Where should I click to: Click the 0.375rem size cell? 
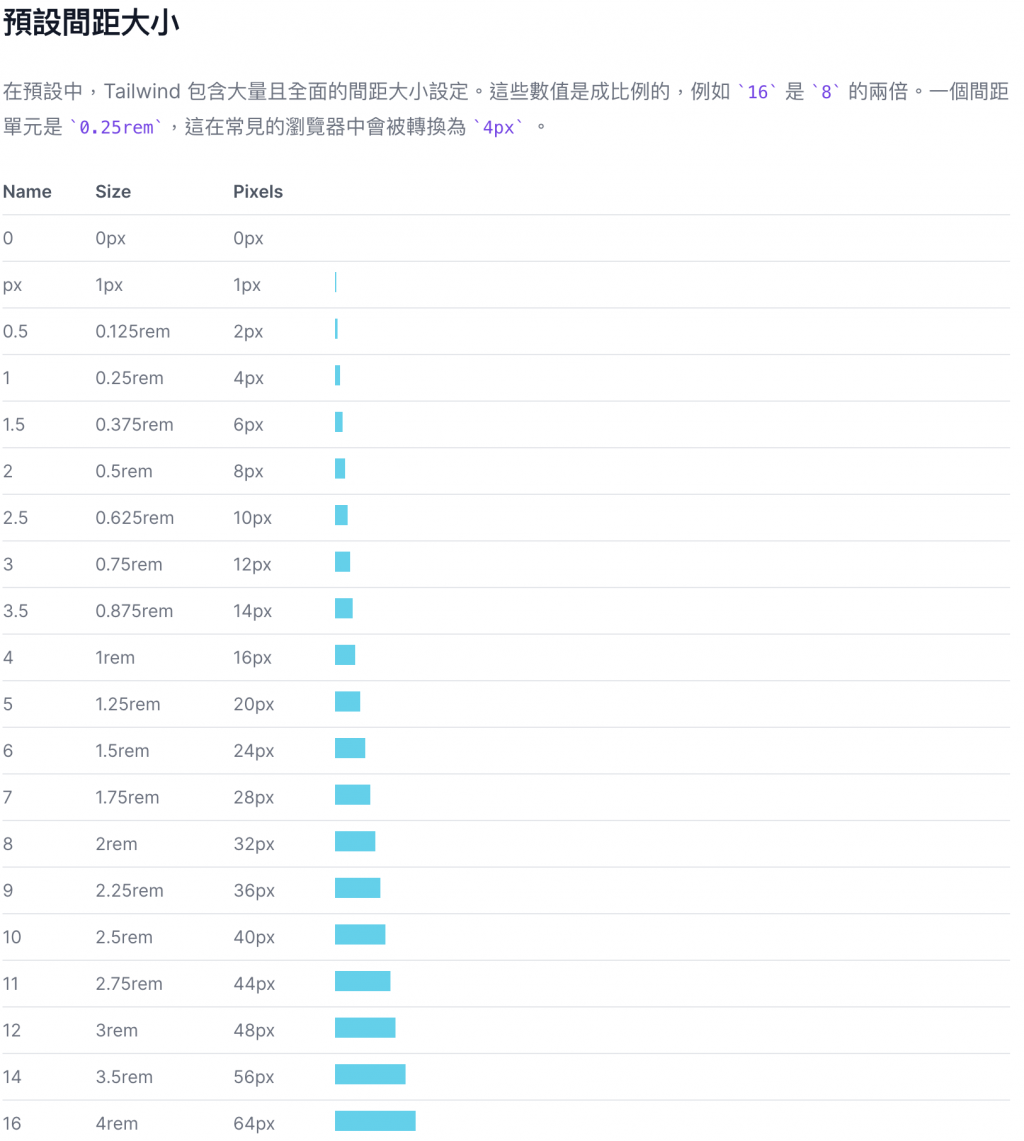pos(135,425)
